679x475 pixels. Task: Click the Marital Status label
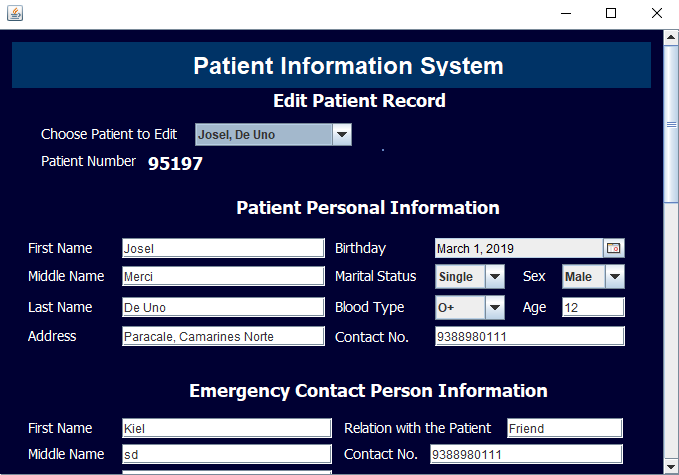click(375, 276)
